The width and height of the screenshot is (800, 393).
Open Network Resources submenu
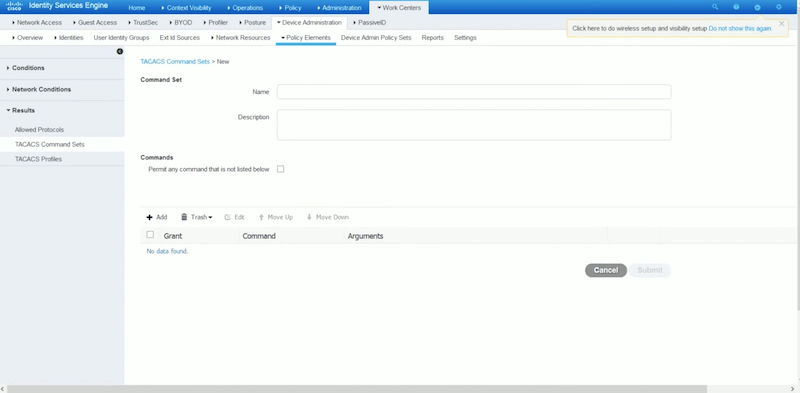click(240, 38)
